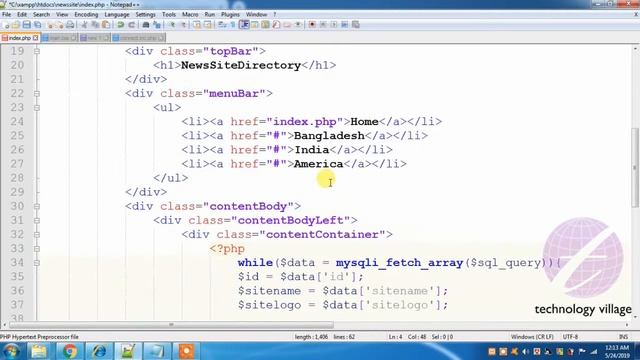Open the Function List icon
Screen dimensions: 640x360
[276, 25]
